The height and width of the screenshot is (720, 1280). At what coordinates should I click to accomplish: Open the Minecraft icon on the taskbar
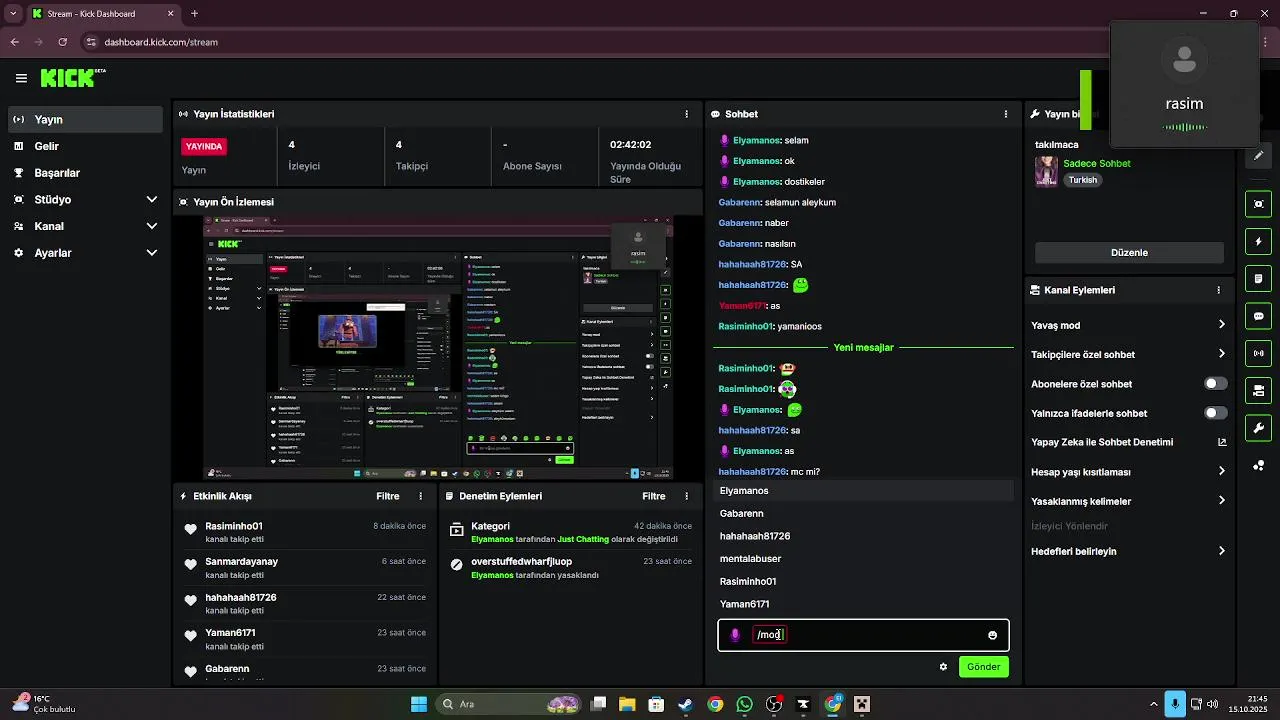(862, 704)
